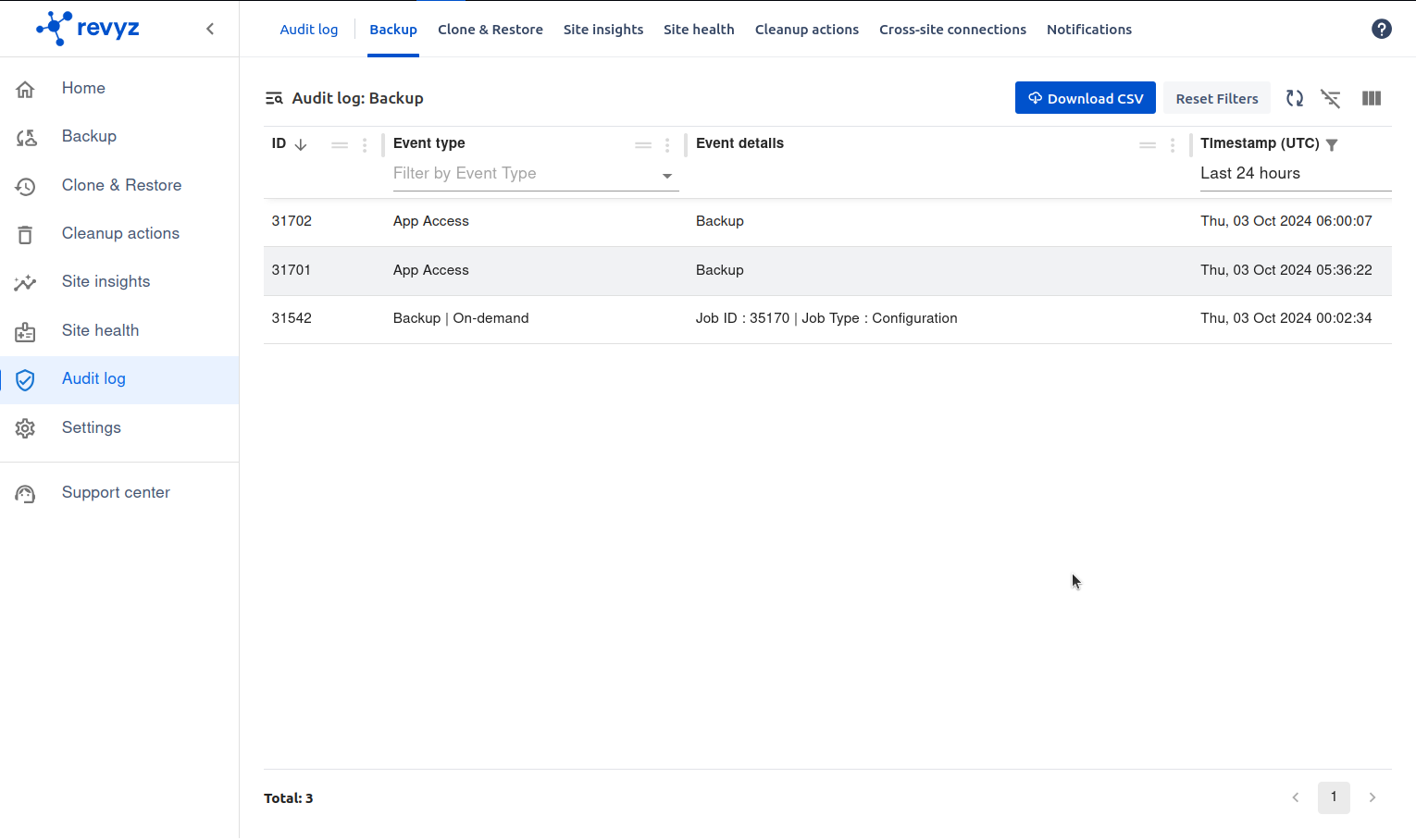
Task: Select row ID 31702
Action: (292, 221)
